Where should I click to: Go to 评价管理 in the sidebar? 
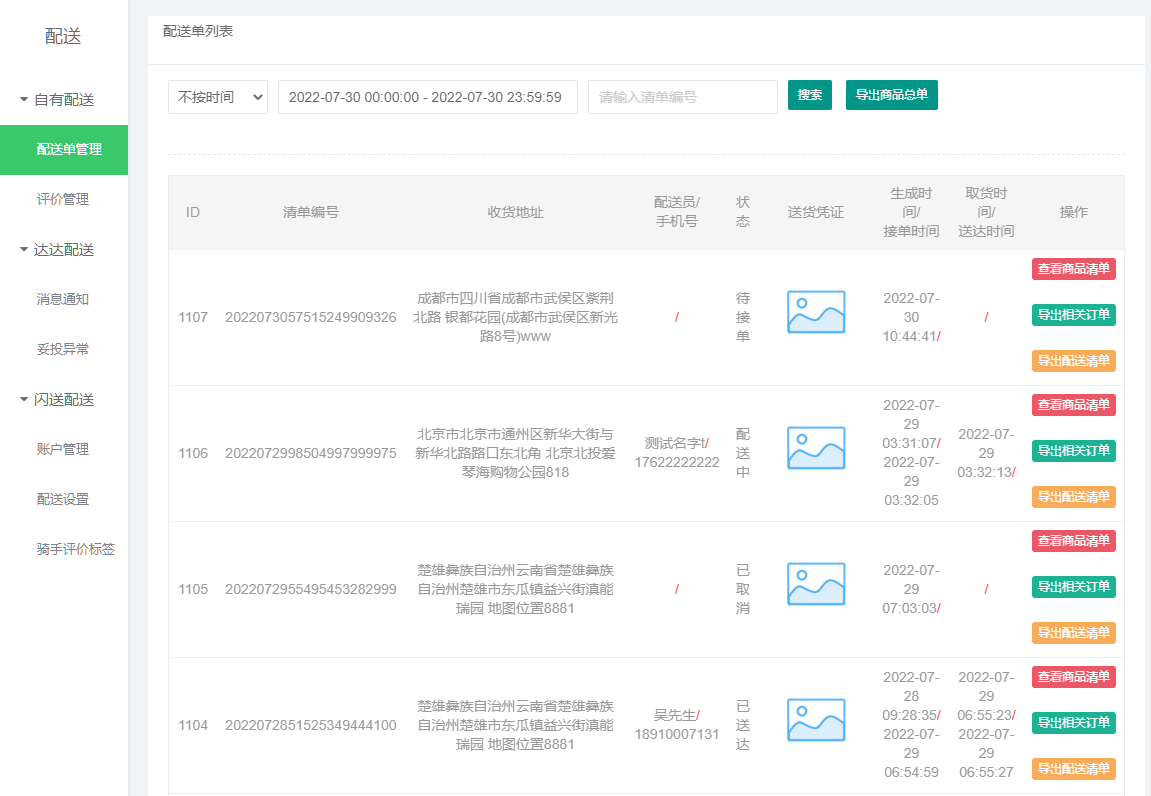click(x=64, y=199)
